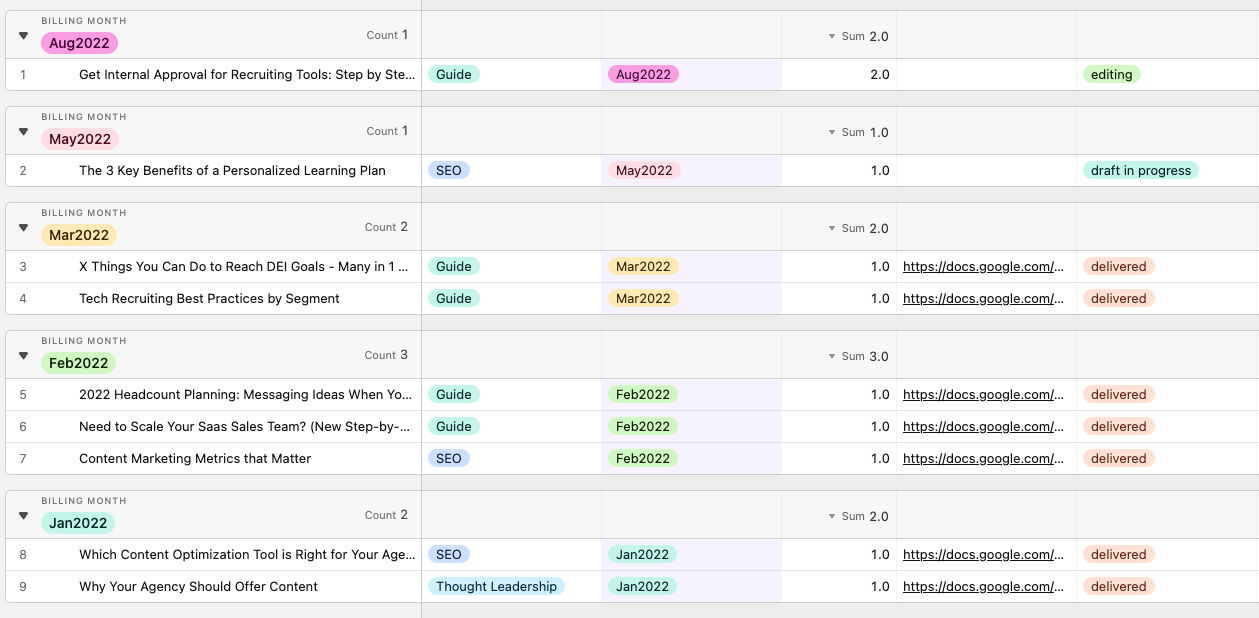This screenshot has width=1259, height=618.
Task: Open the Sum 2.0 summary dropdown for Aug2022
Action: click(858, 37)
